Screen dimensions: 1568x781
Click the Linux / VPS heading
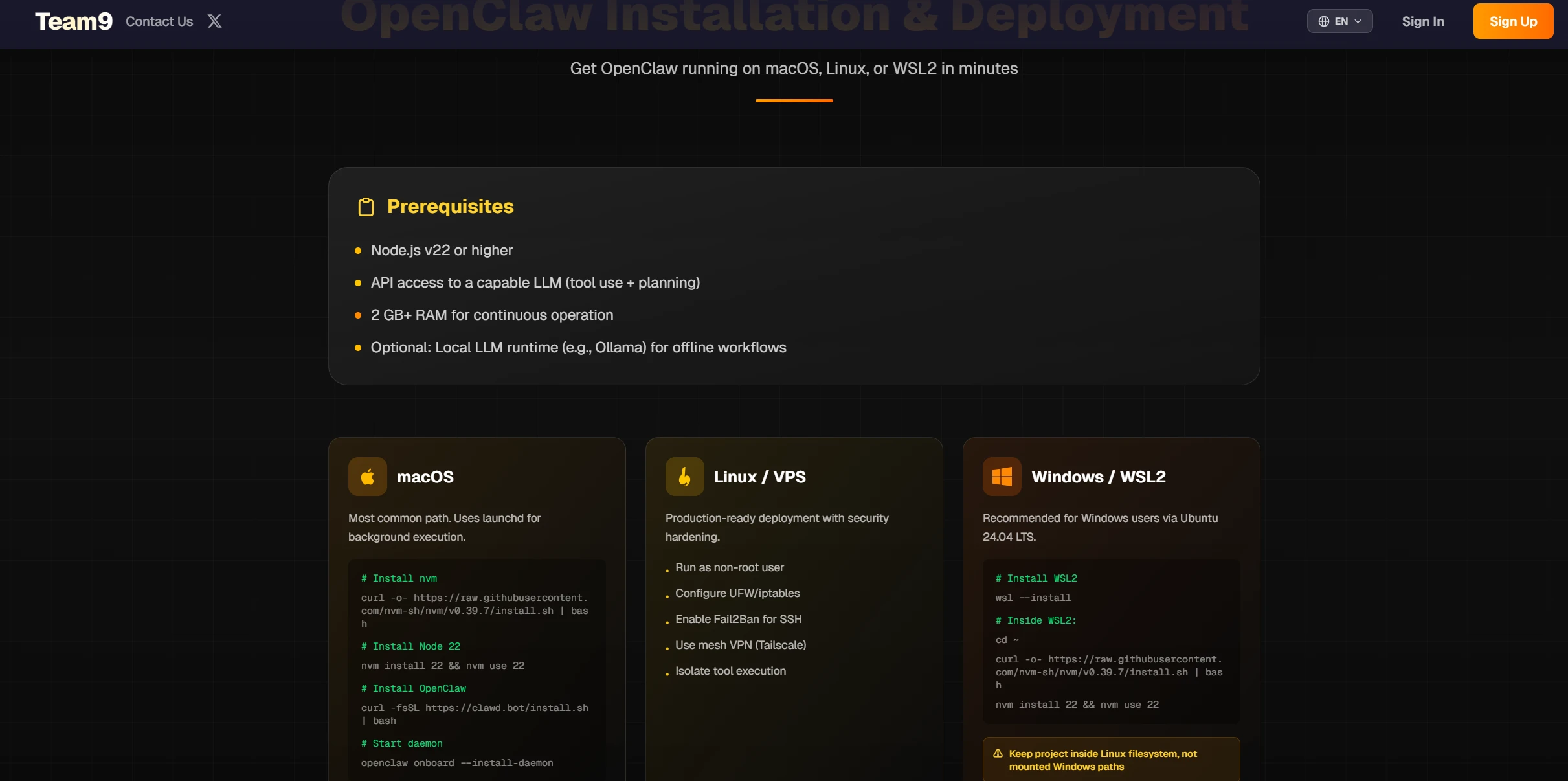(759, 477)
